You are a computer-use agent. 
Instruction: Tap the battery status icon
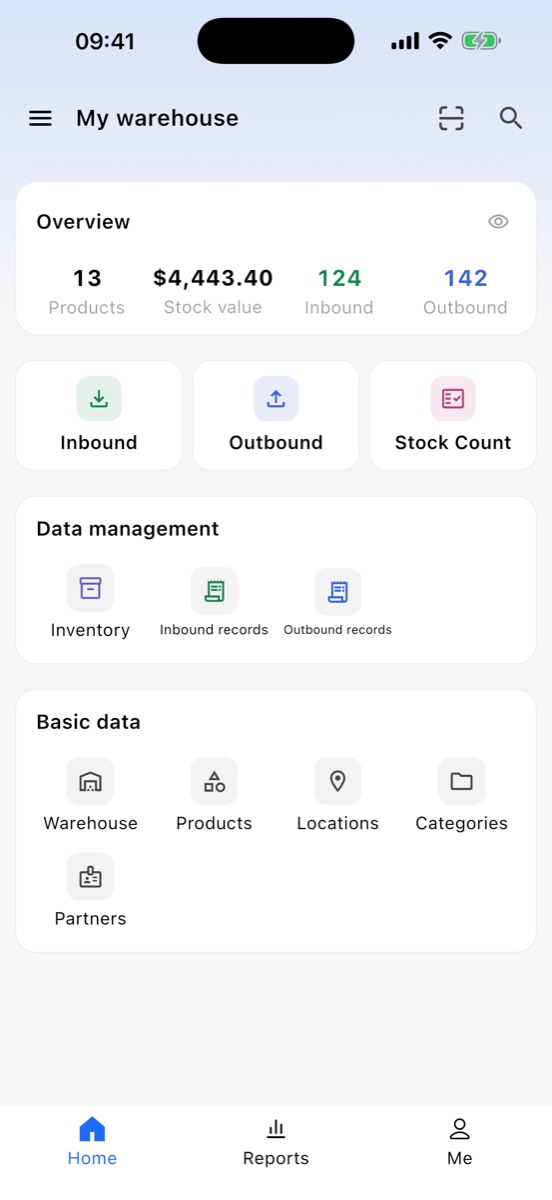coord(481,41)
